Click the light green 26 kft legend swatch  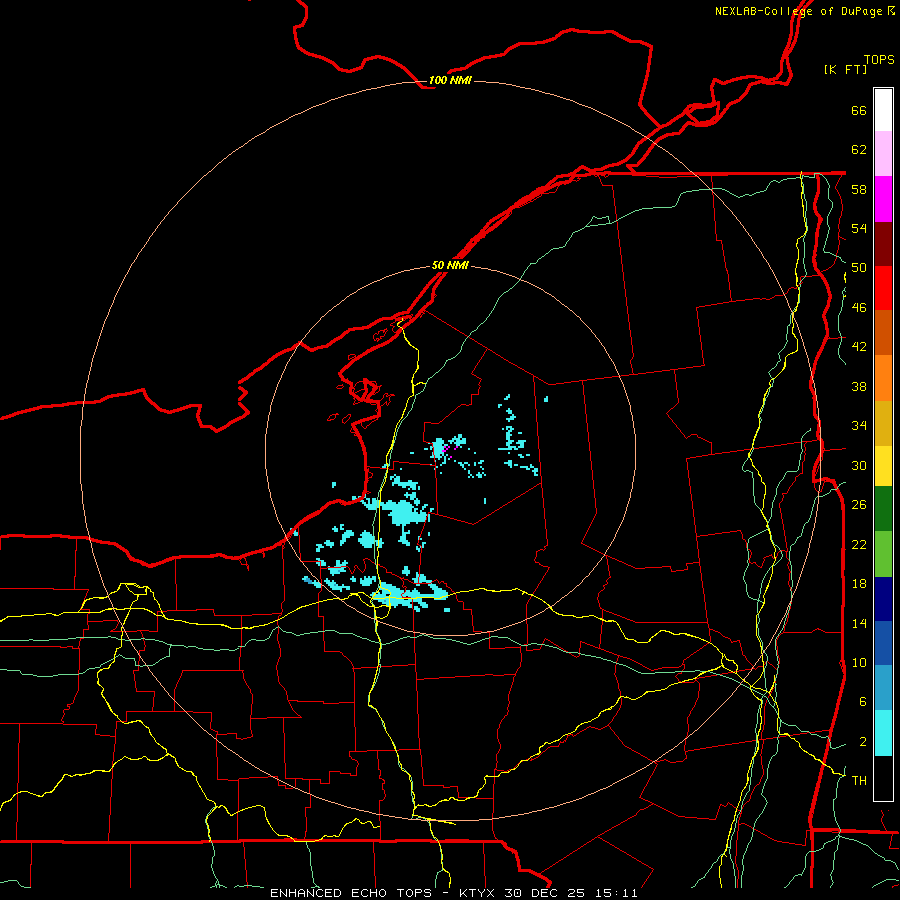pyautogui.click(x=883, y=554)
